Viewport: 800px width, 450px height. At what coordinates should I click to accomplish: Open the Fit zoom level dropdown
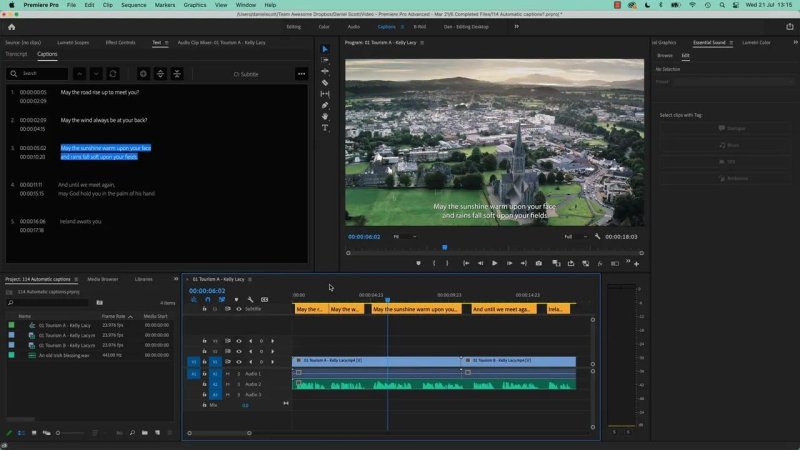405,237
